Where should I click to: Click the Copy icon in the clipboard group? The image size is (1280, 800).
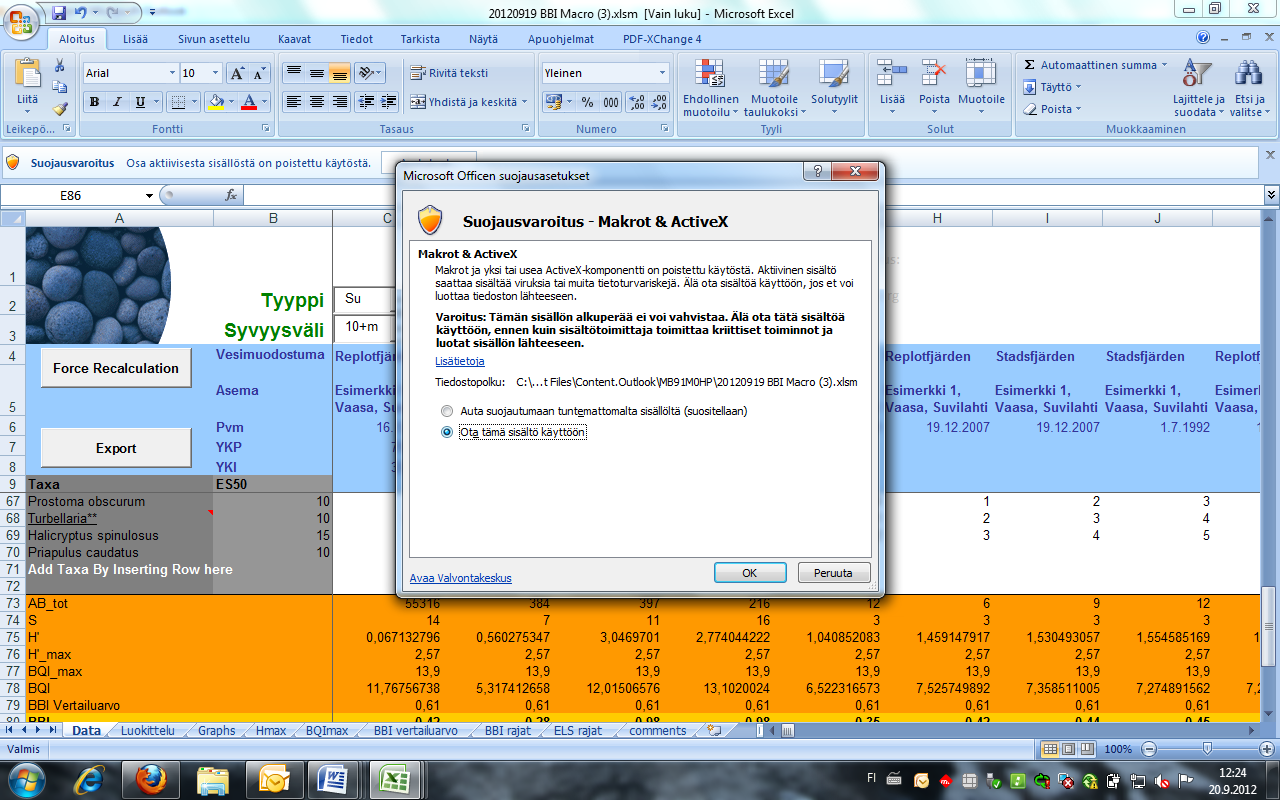coord(60,88)
